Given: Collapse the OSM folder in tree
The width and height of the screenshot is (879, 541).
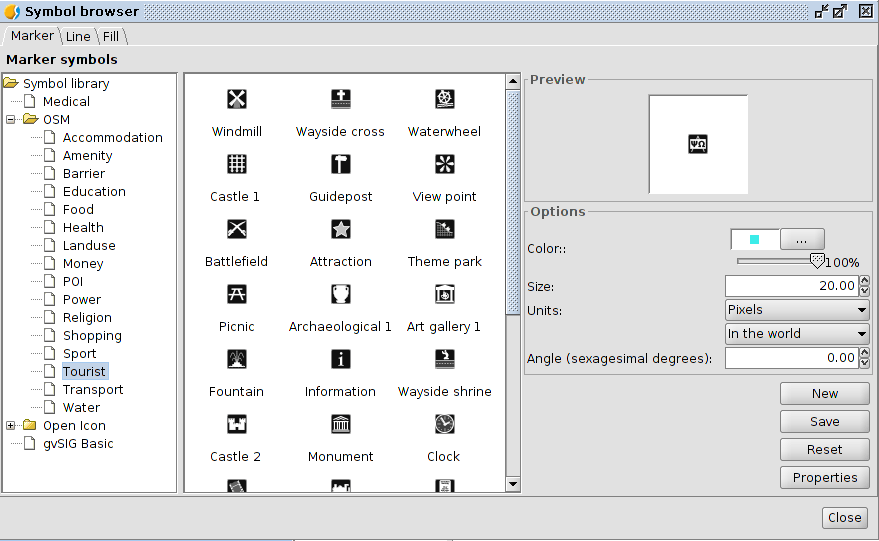Looking at the screenshot, I should [11, 119].
